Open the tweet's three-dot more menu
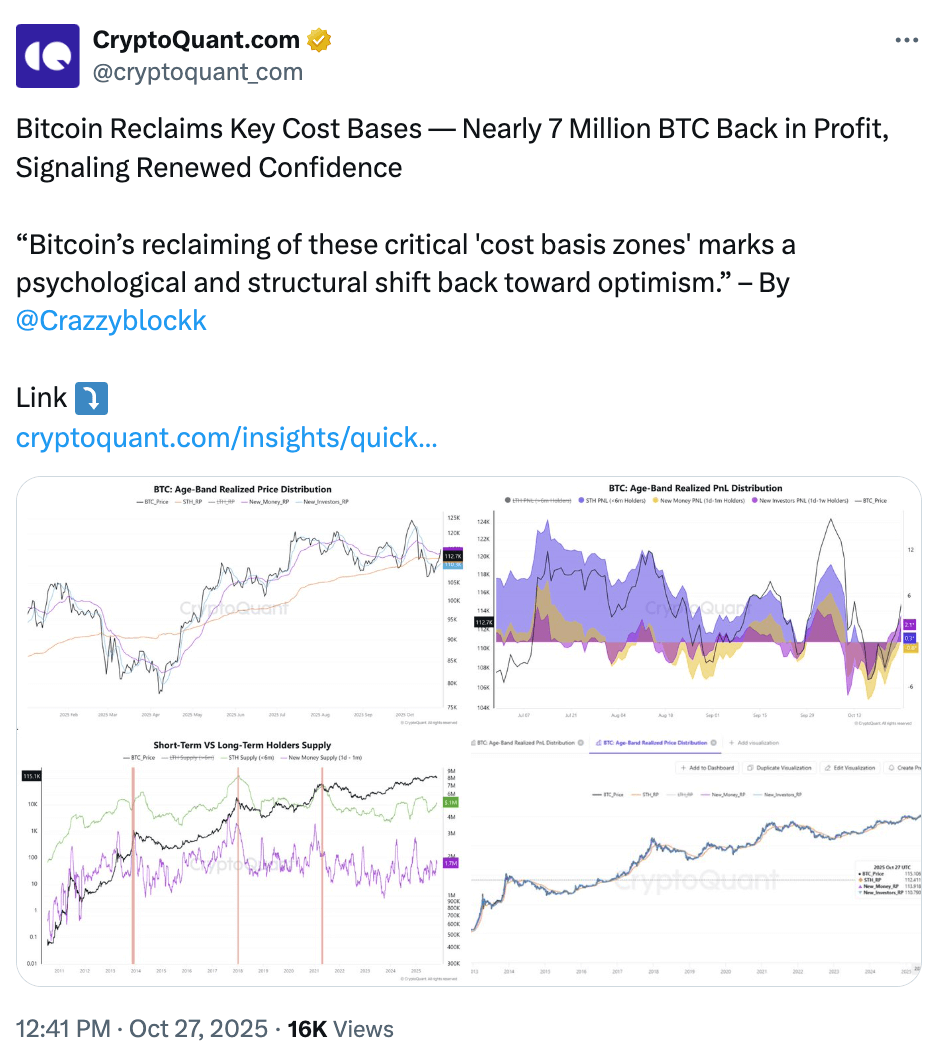This screenshot has width=944, height=1054. click(905, 41)
